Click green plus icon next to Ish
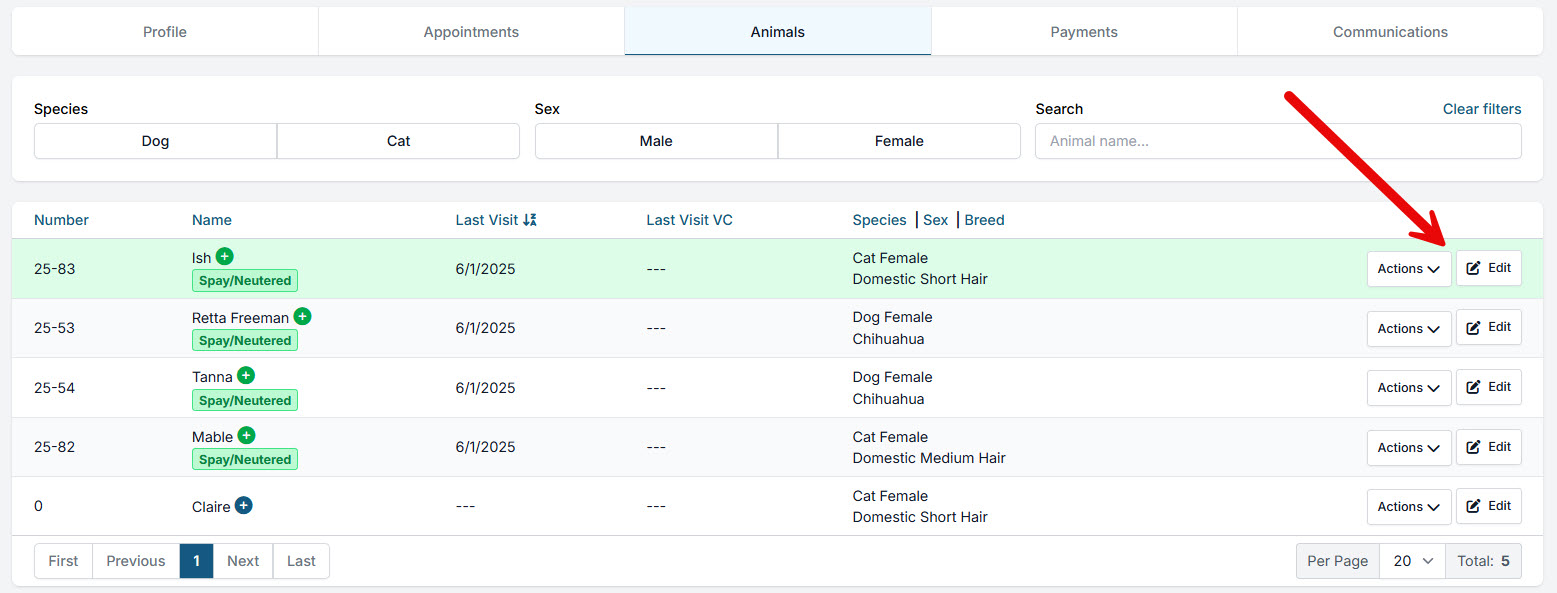This screenshot has width=1557, height=593. [x=225, y=257]
